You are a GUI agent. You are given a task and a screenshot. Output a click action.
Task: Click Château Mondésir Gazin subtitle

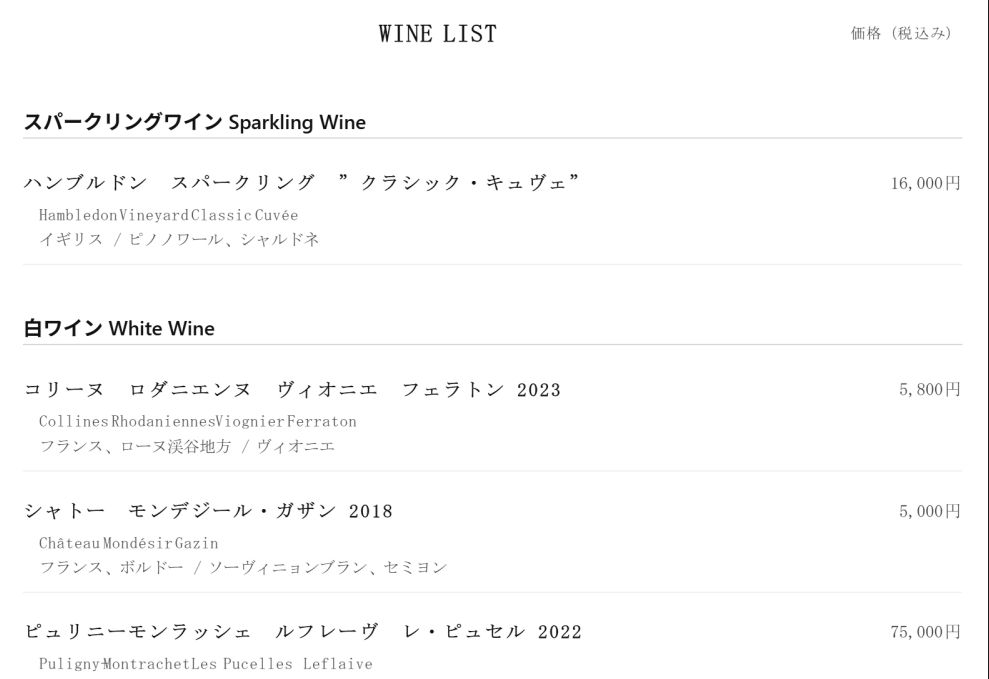click(129, 543)
